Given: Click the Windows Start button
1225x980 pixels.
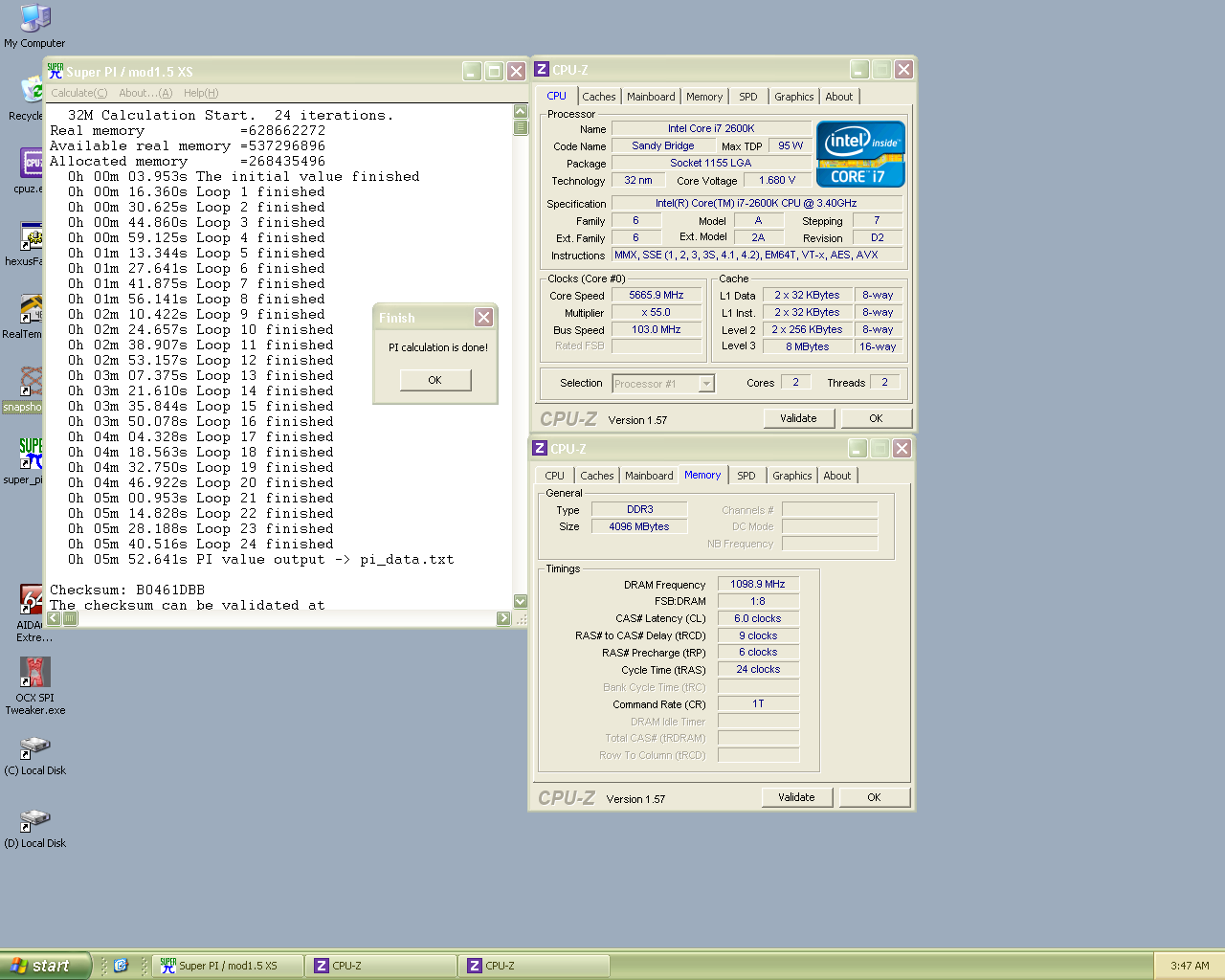Looking at the screenshot, I should (x=44, y=966).
